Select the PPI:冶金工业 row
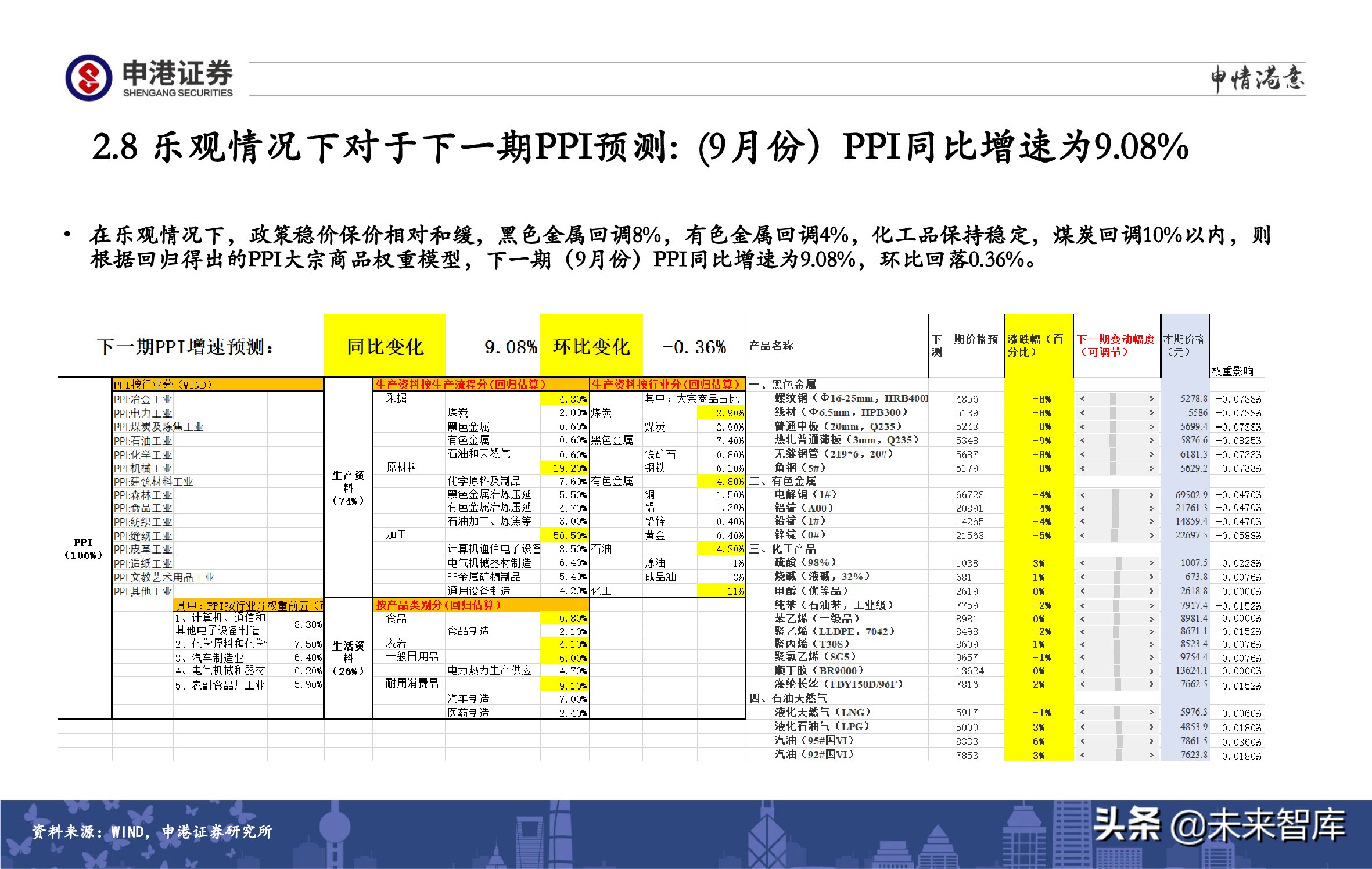 coord(218,399)
